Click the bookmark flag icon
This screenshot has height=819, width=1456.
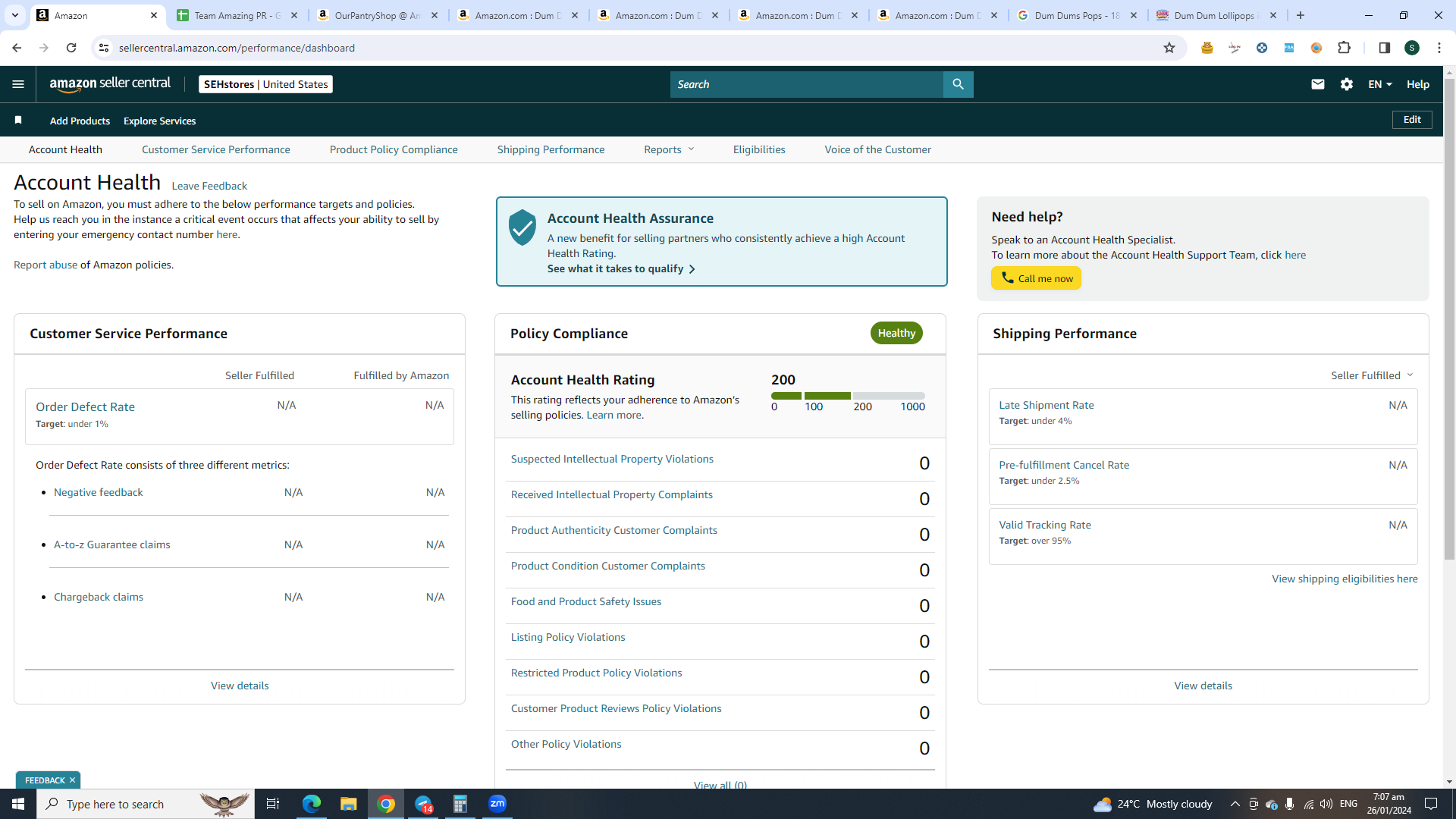click(x=18, y=120)
